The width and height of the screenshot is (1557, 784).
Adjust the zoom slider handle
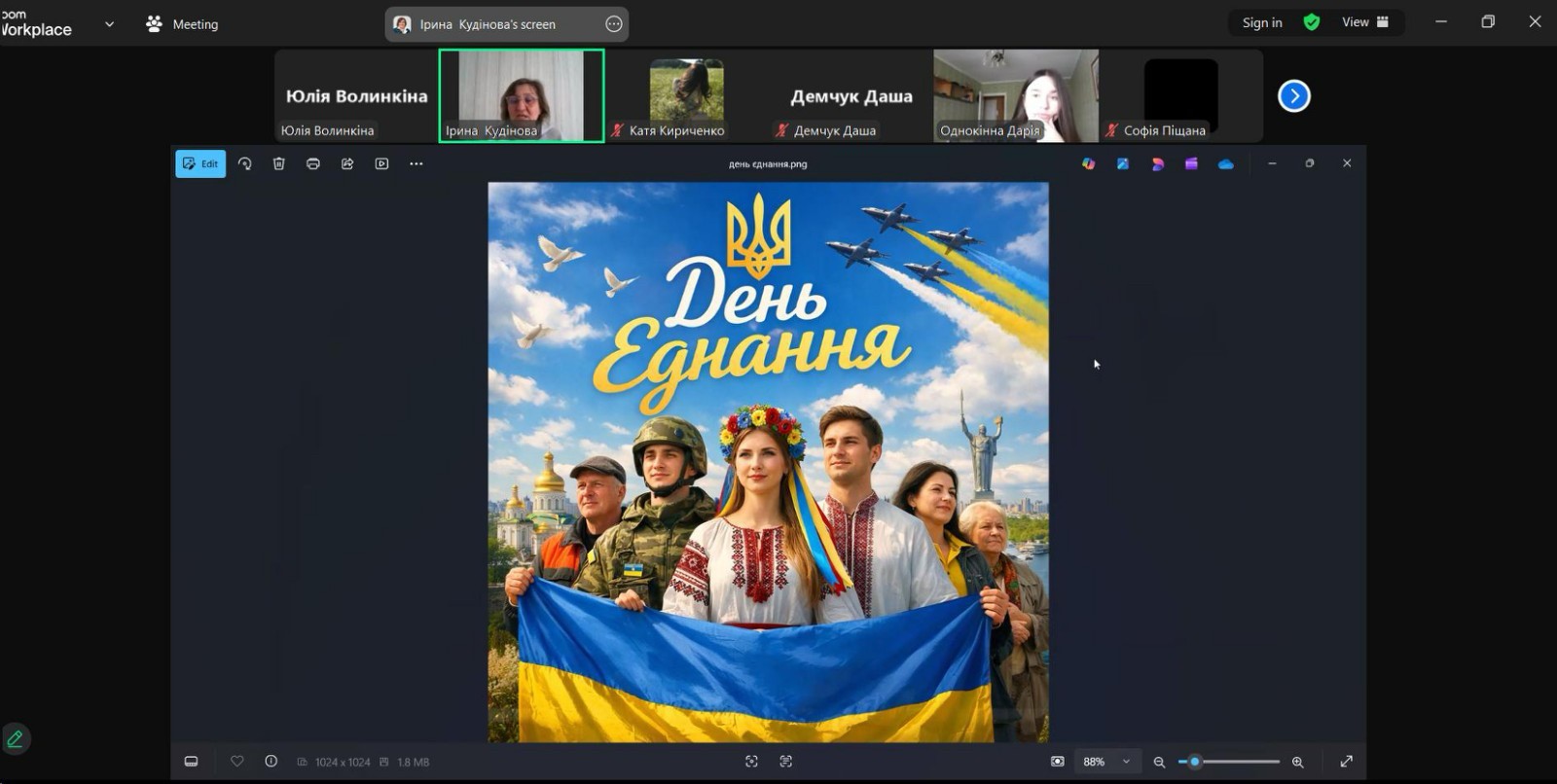pyautogui.click(x=1195, y=762)
